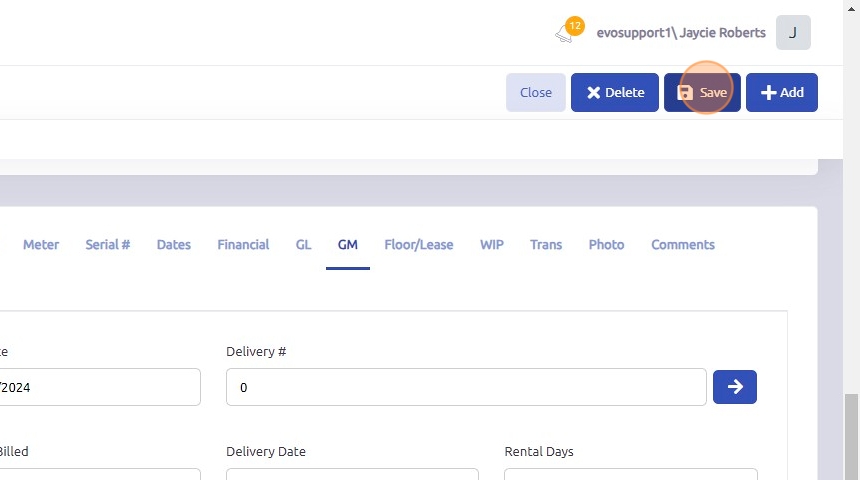Close the current form
Screen dimensions: 860x480
536,93
